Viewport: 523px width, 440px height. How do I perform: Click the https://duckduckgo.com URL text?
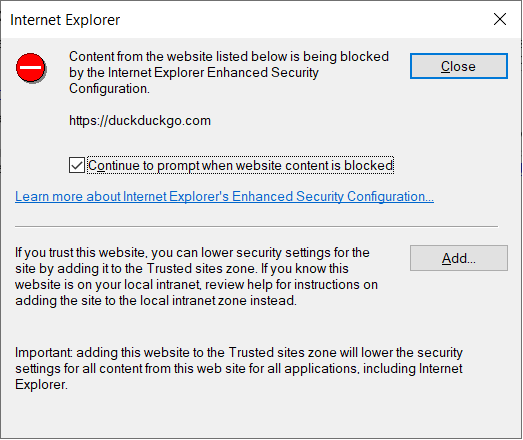140,120
